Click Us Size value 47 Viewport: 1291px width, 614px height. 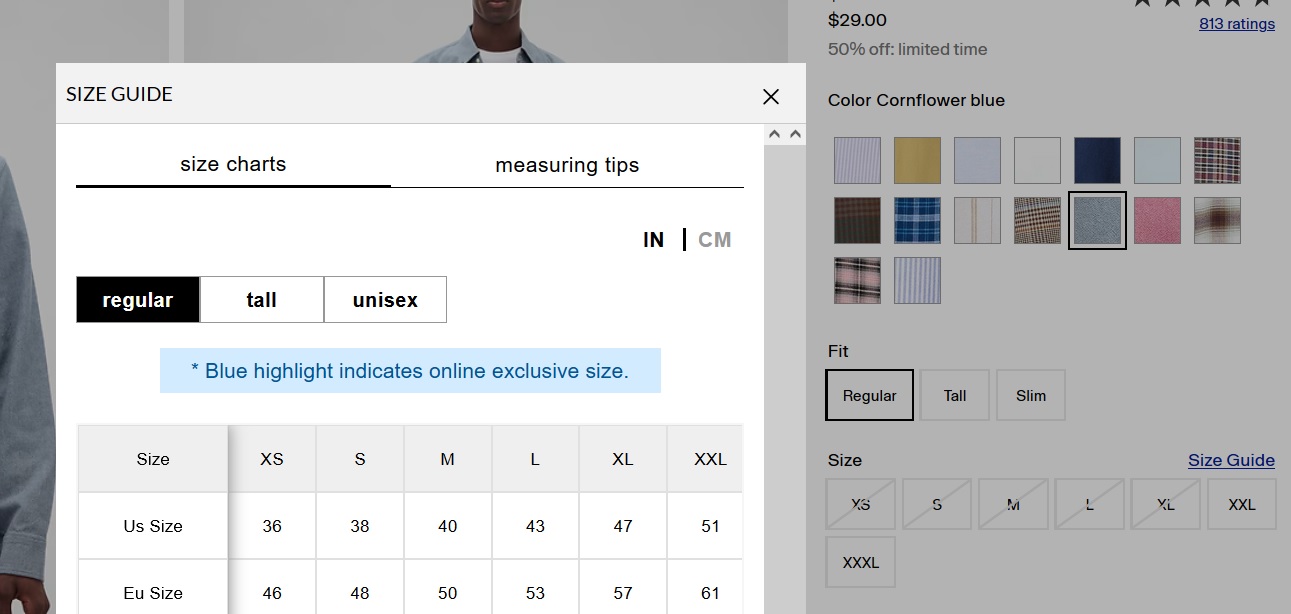[623, 526]
